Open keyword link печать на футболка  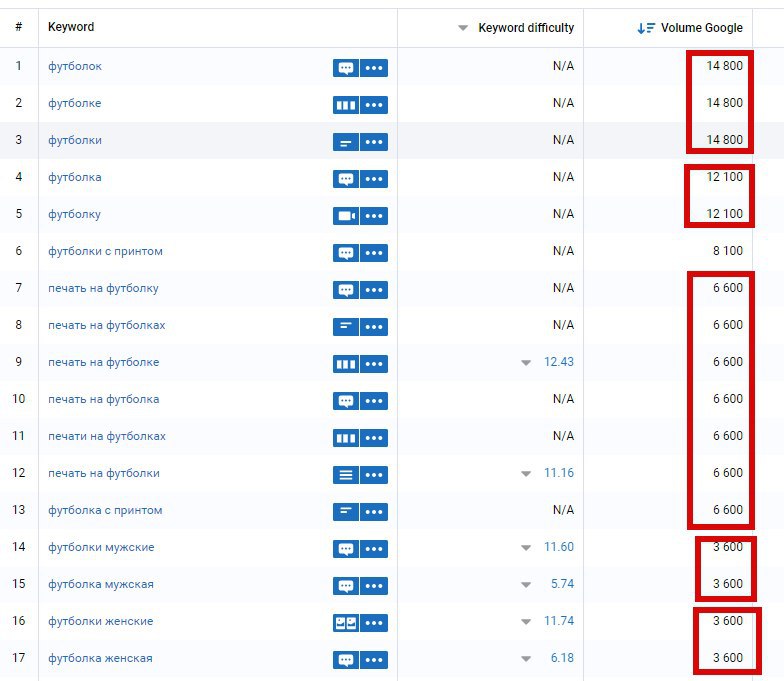click(104, 399)
